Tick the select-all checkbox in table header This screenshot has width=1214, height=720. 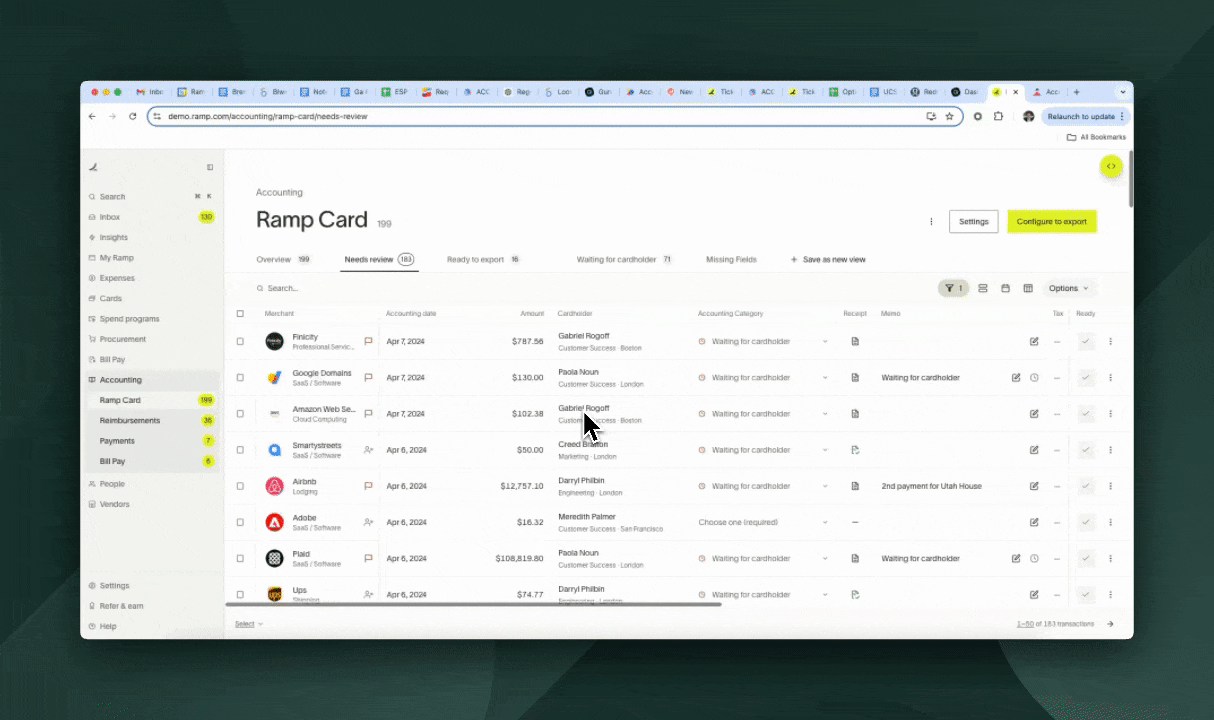[x=240, y=313]
